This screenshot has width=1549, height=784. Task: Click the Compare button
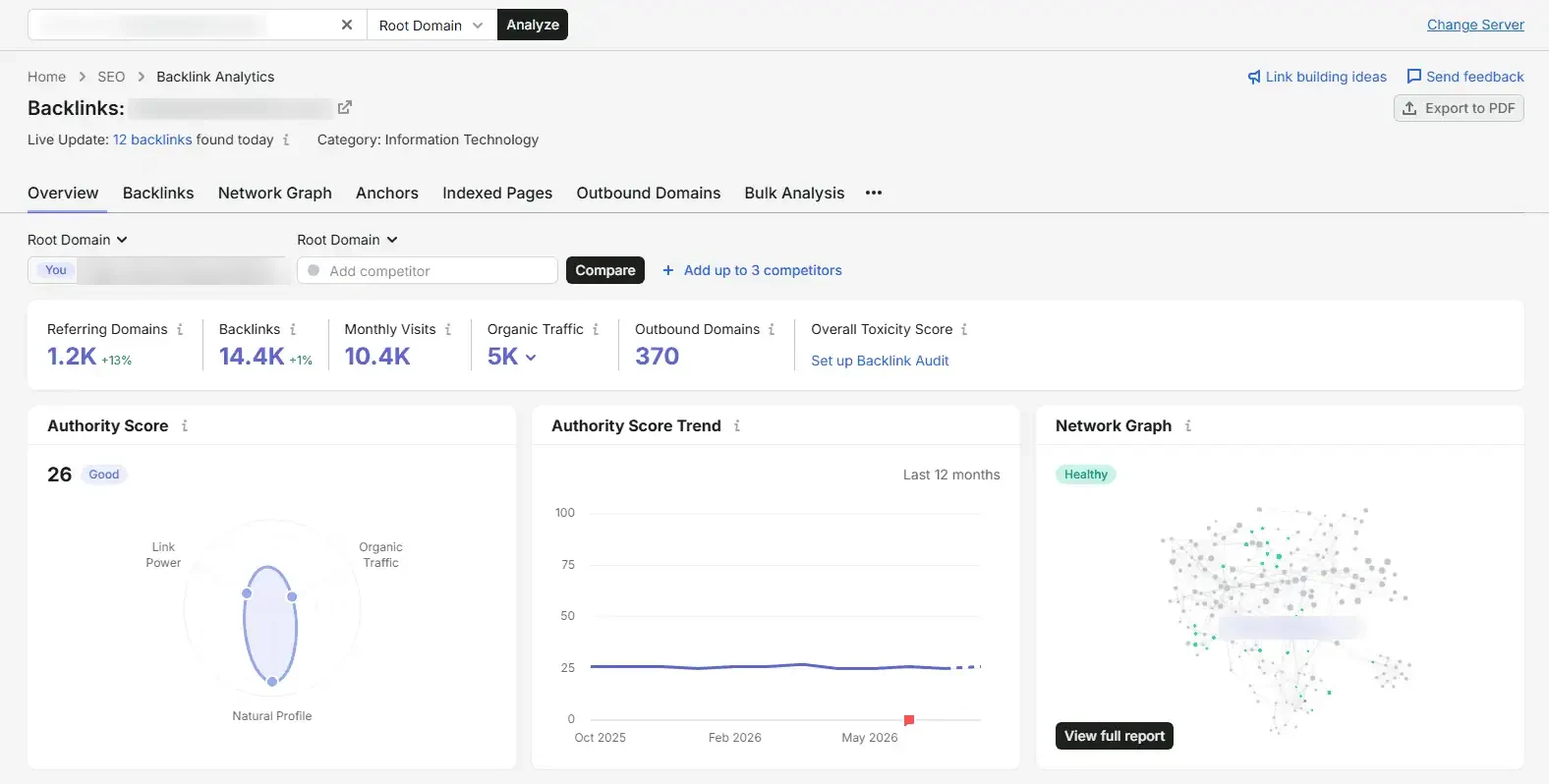(x=605, y=270)
